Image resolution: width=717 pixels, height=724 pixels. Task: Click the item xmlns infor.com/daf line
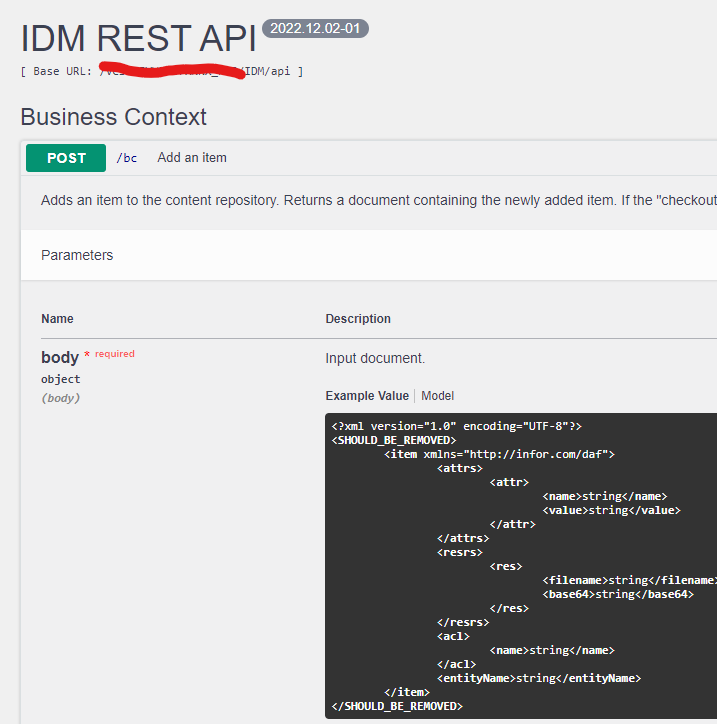pos(500,454)
